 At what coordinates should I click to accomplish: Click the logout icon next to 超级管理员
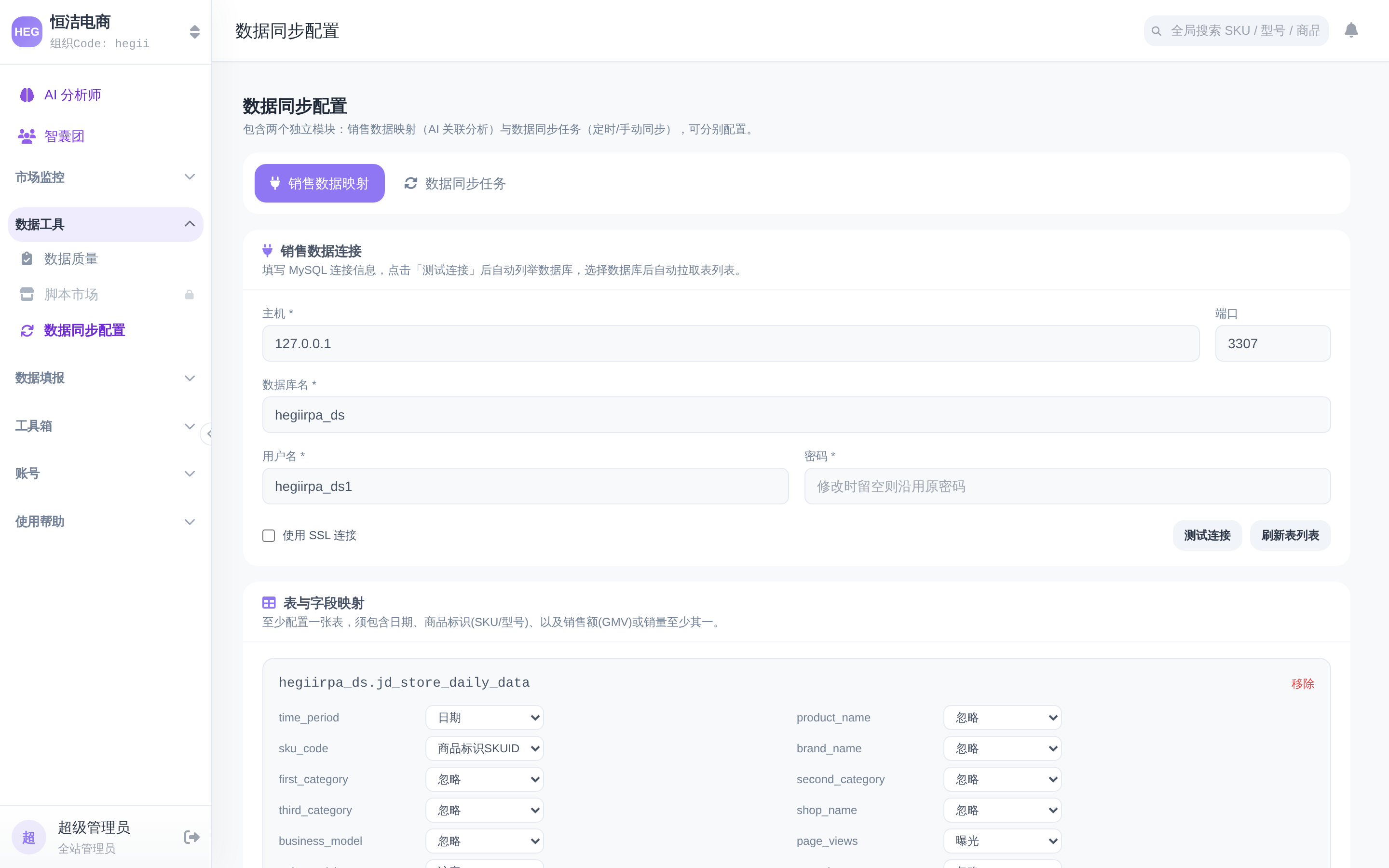[191, 837]
